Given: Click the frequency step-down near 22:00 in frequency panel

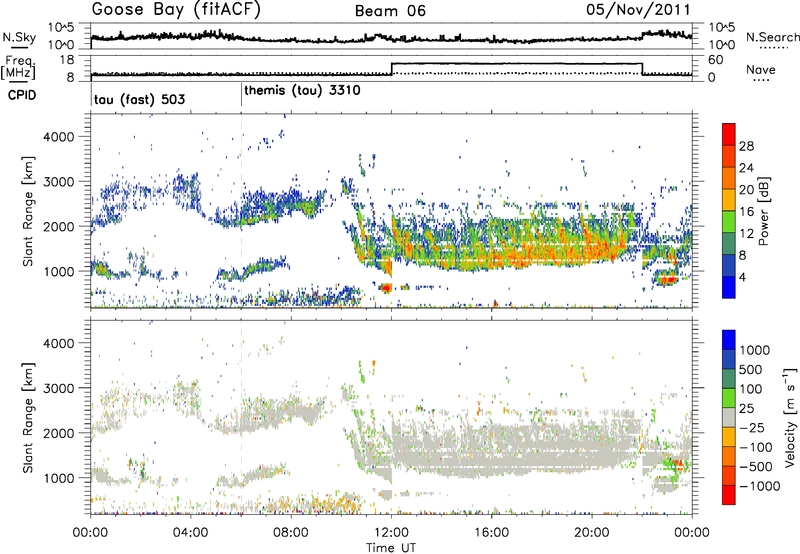Looking at the screenshot, I should coord(642,69).
